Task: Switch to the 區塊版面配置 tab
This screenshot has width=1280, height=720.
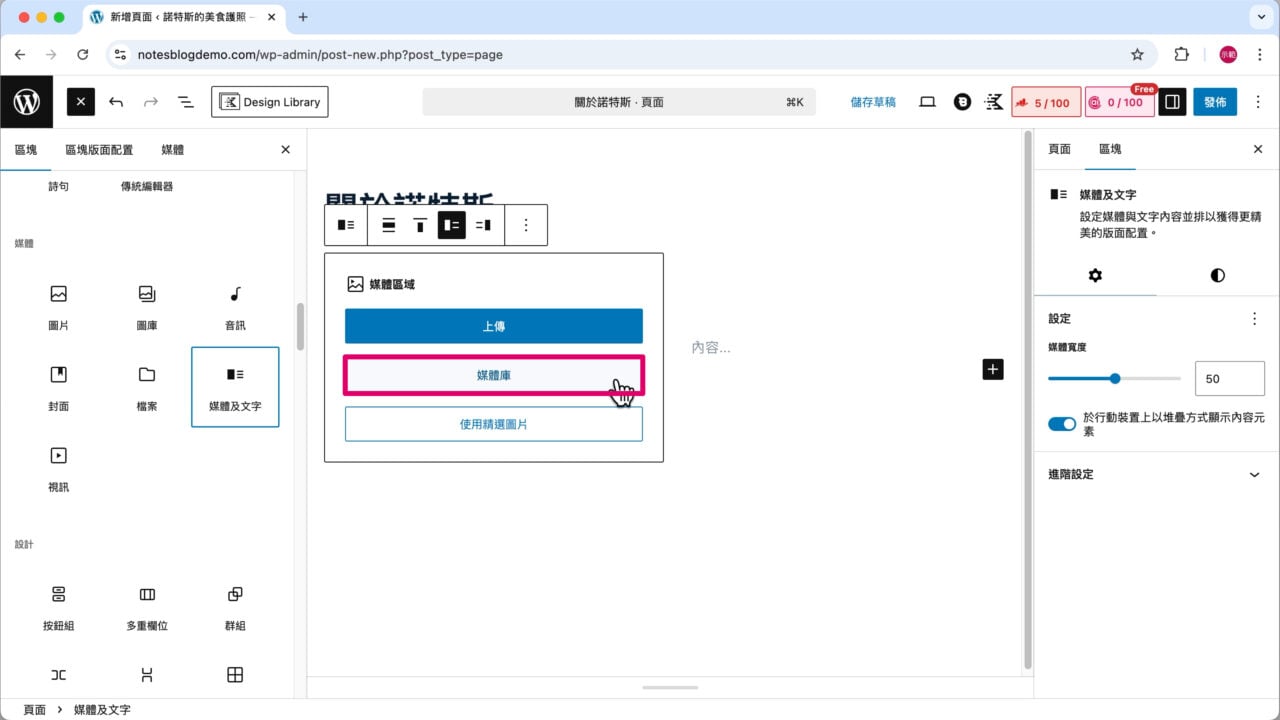Action: click(x=99, y=150)
